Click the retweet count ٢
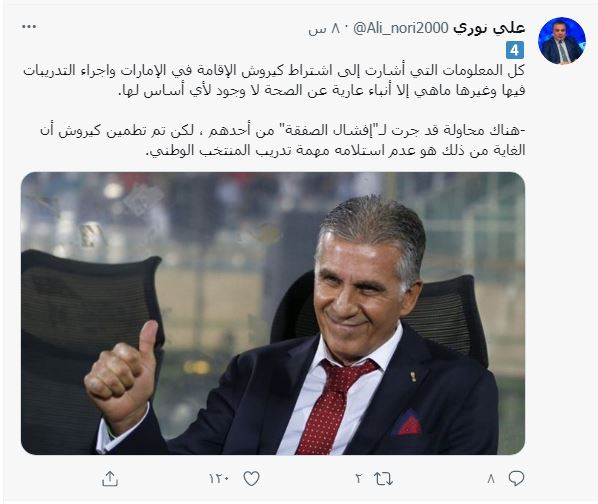Screen dimensions: 598x504 [358, 478]
